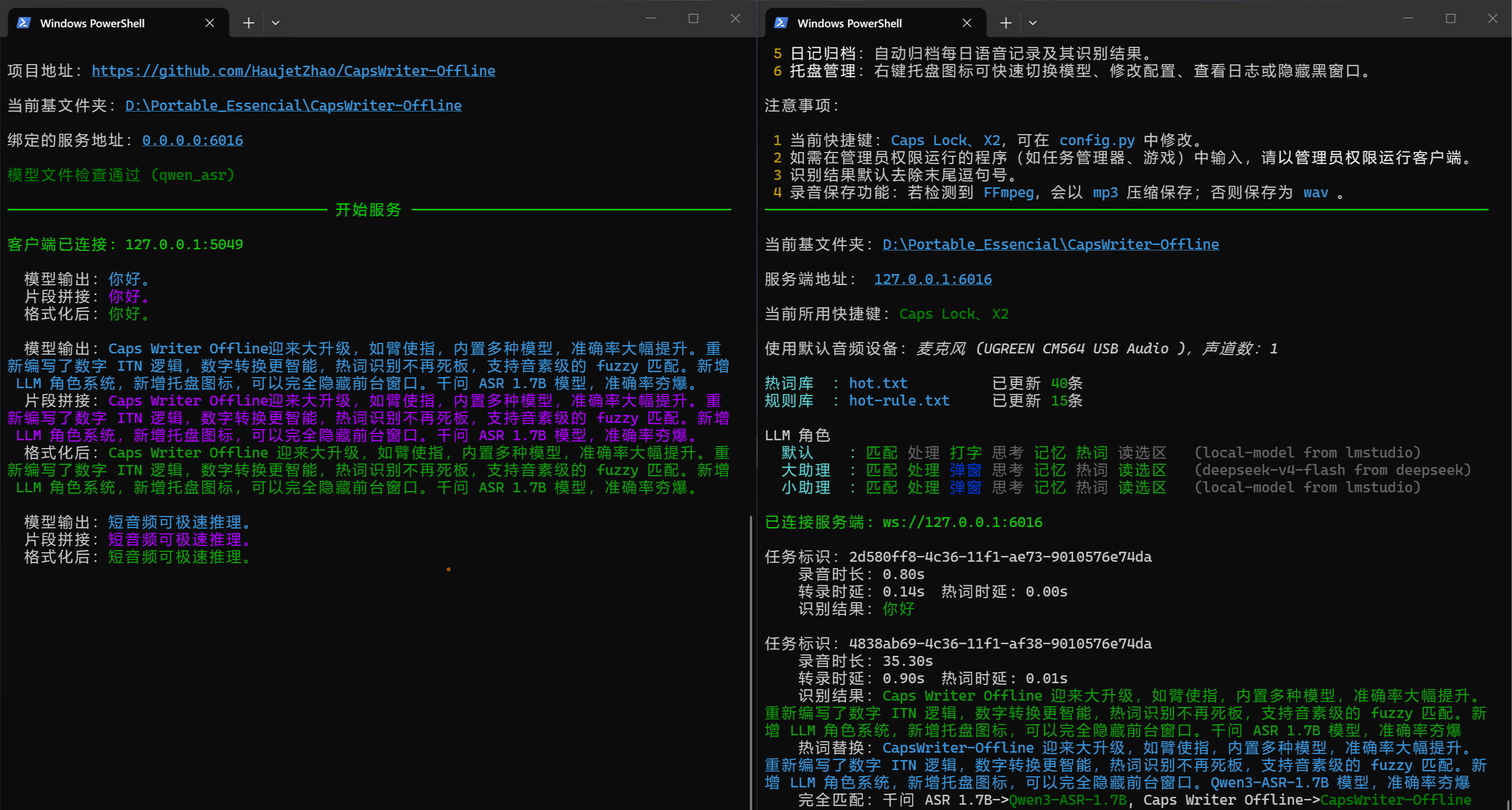Image resolution: width=1512 pixels, height=810 pixels.
Task: Click the "小助理" LLM role name
Action: coord(806,488)
